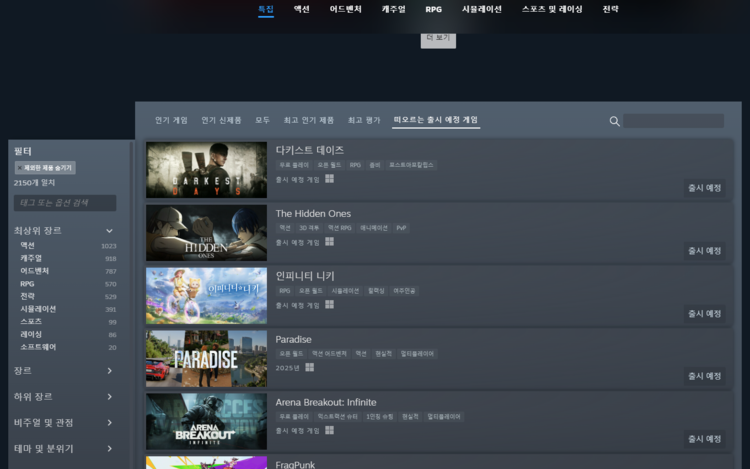Collapse the 최상위 장르 section
This screenshot has width=750, height=469.
tap(109, 231)
